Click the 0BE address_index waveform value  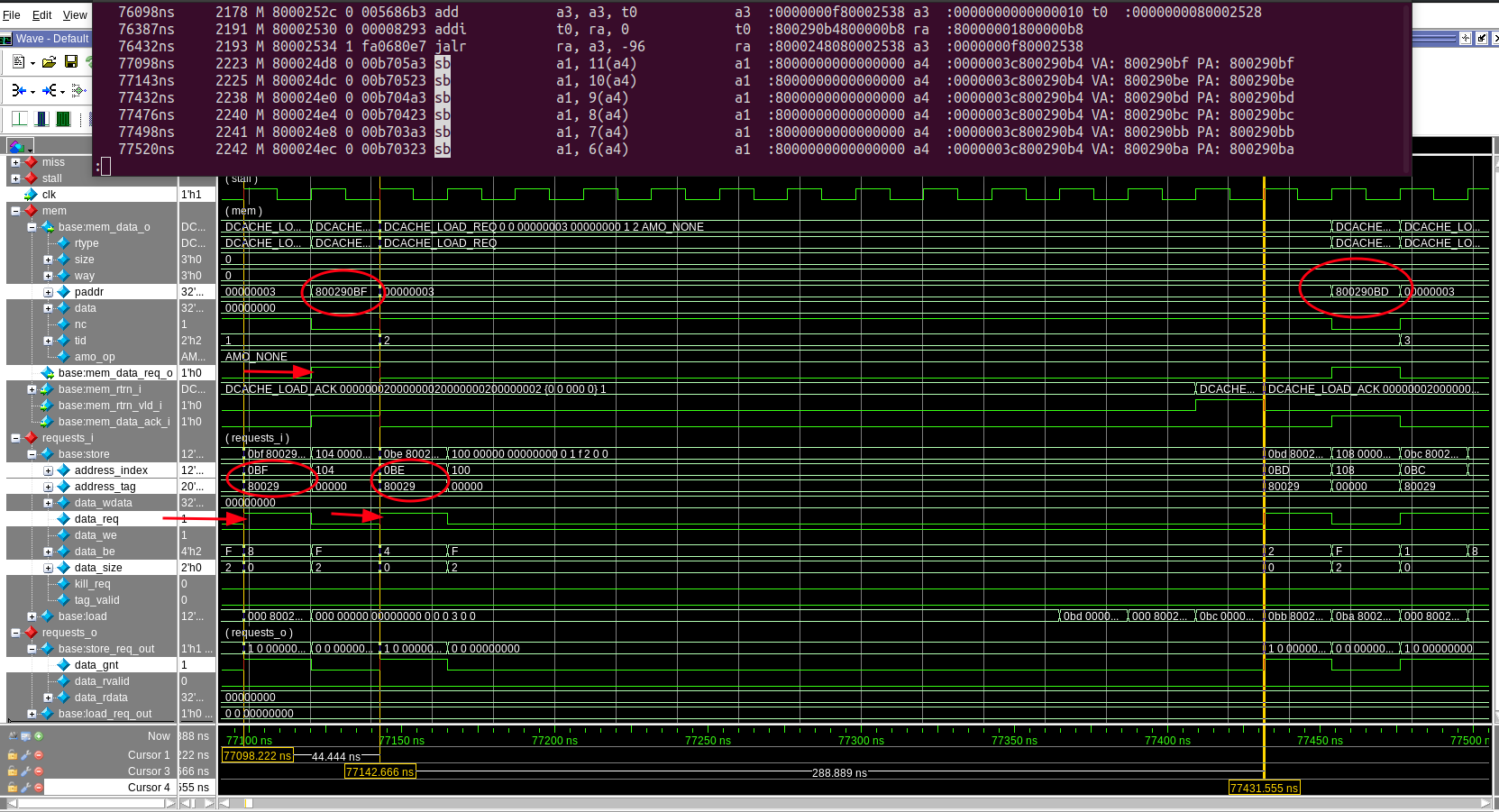click(x=394, y=470)
